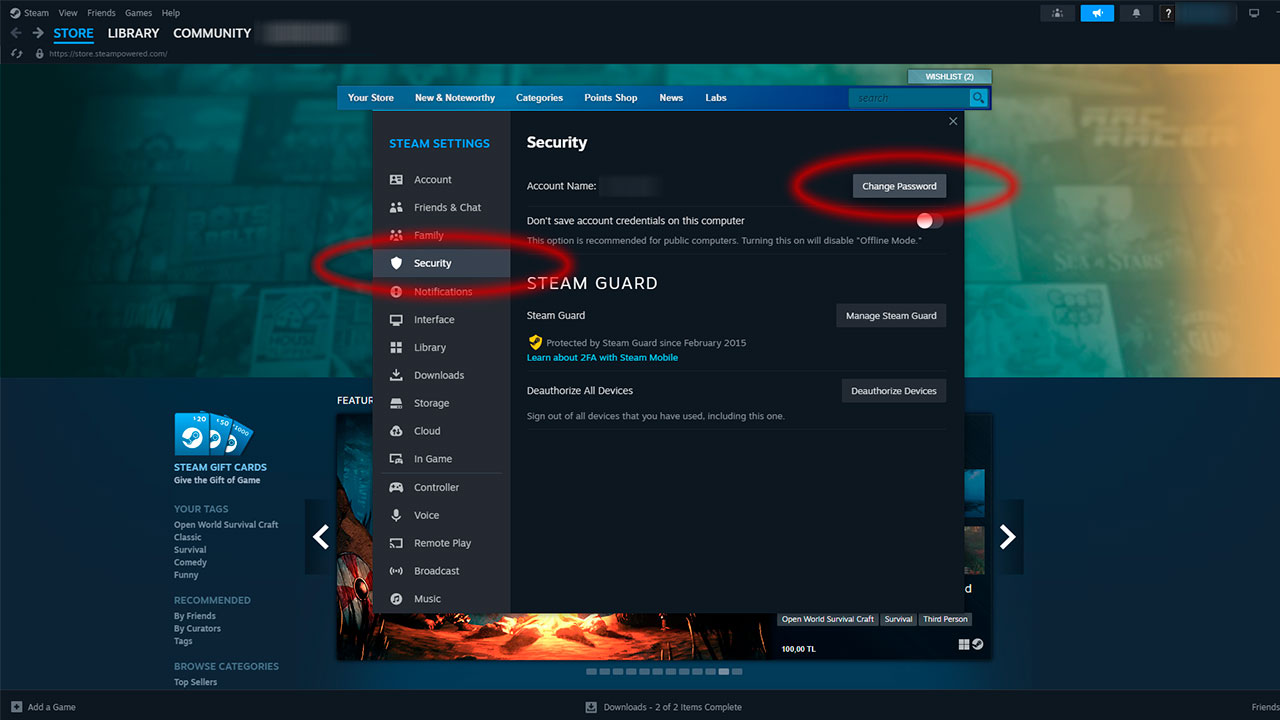Select the Voice microphone settings icon
The width and height of the screenshot is (1280, 720).
(396, 515)
